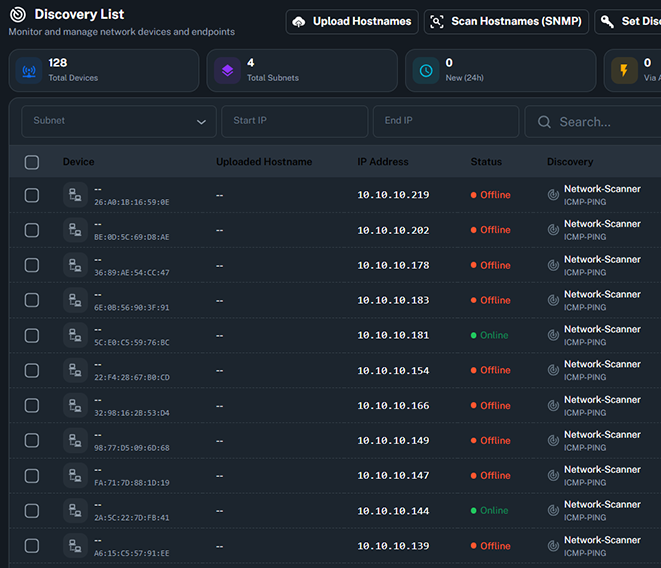This screenshot has width=661, height=568.
Task: Click device icon for 26:A0:1B:16:59:0E
Action: tap(75, 195)
